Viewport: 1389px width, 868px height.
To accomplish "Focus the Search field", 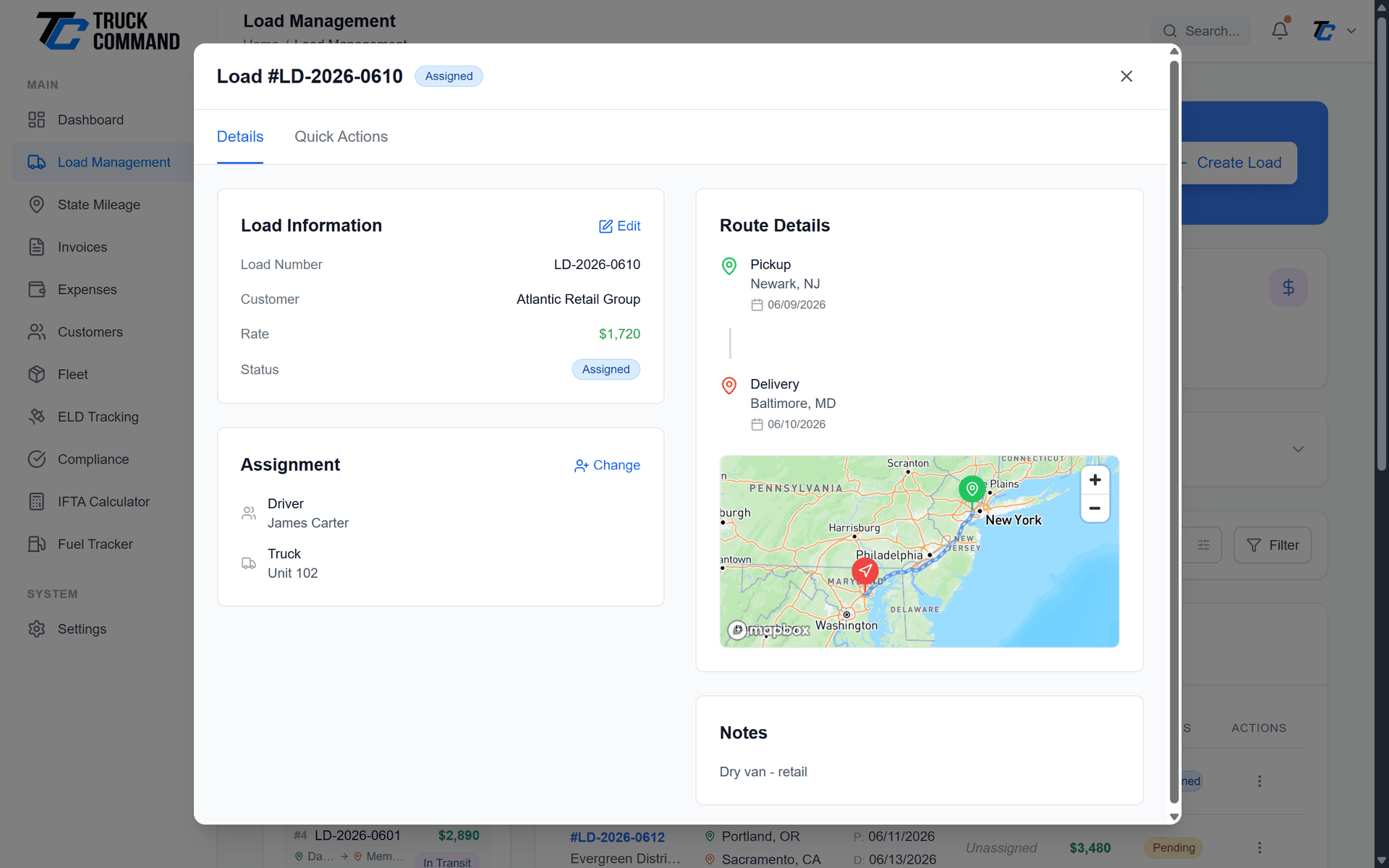I will [x=1201, y=30].
